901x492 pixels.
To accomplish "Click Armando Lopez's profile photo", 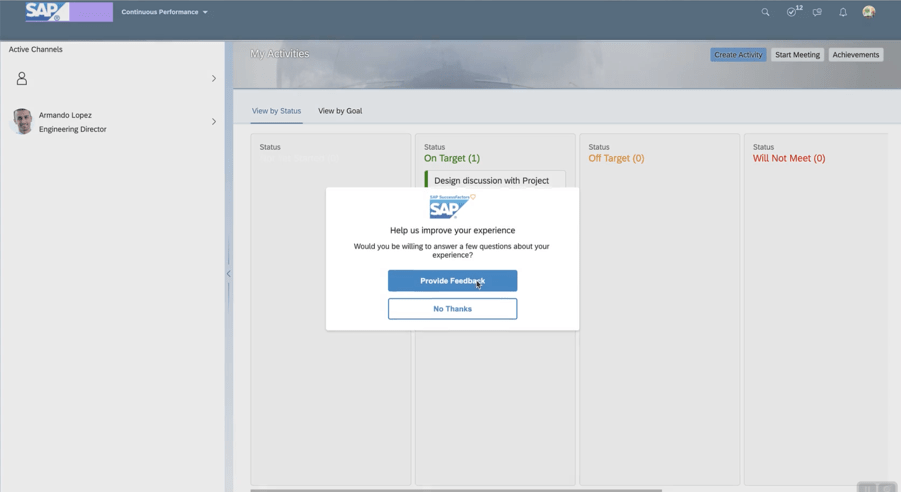I will tap(22, 122).
